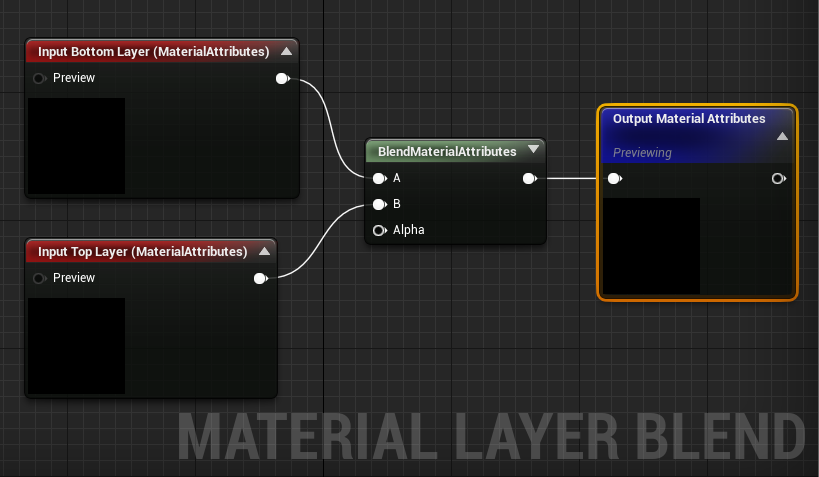819x477 pixels.
Task: Select the Input Bottom Layer node title
Action: (154, 52)
